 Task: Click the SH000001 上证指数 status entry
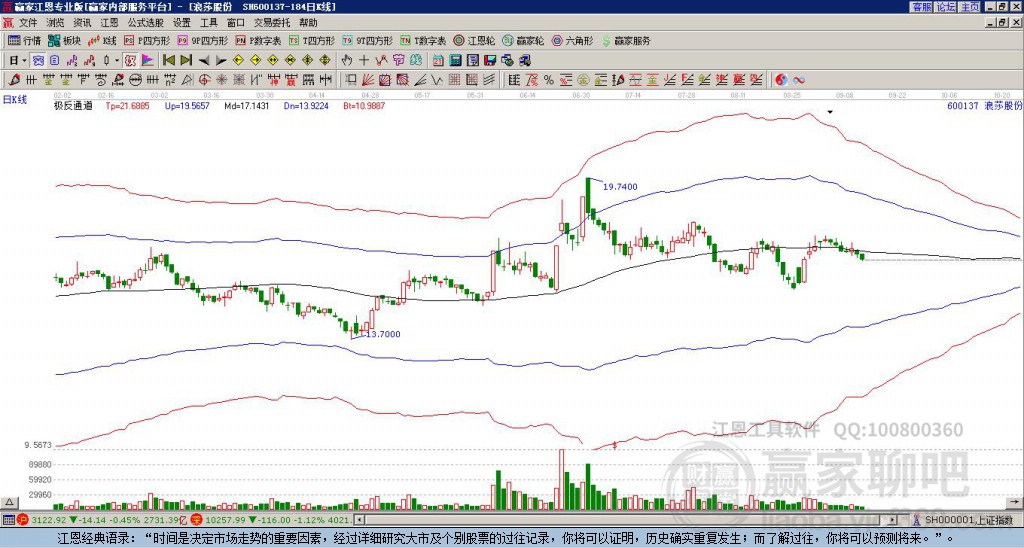(x=965, y=520)
